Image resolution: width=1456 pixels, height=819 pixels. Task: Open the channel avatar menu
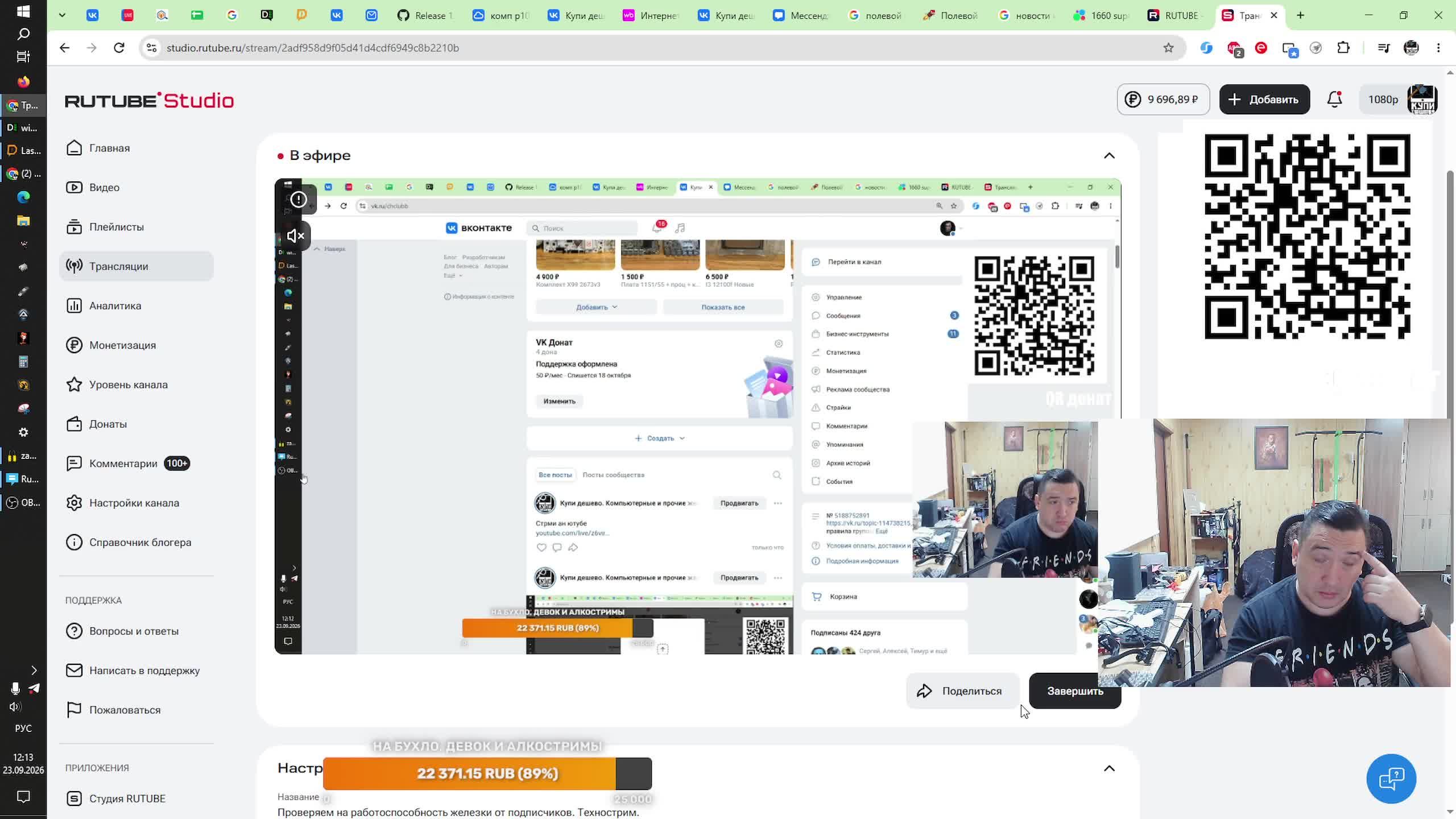pos(1422,100)
